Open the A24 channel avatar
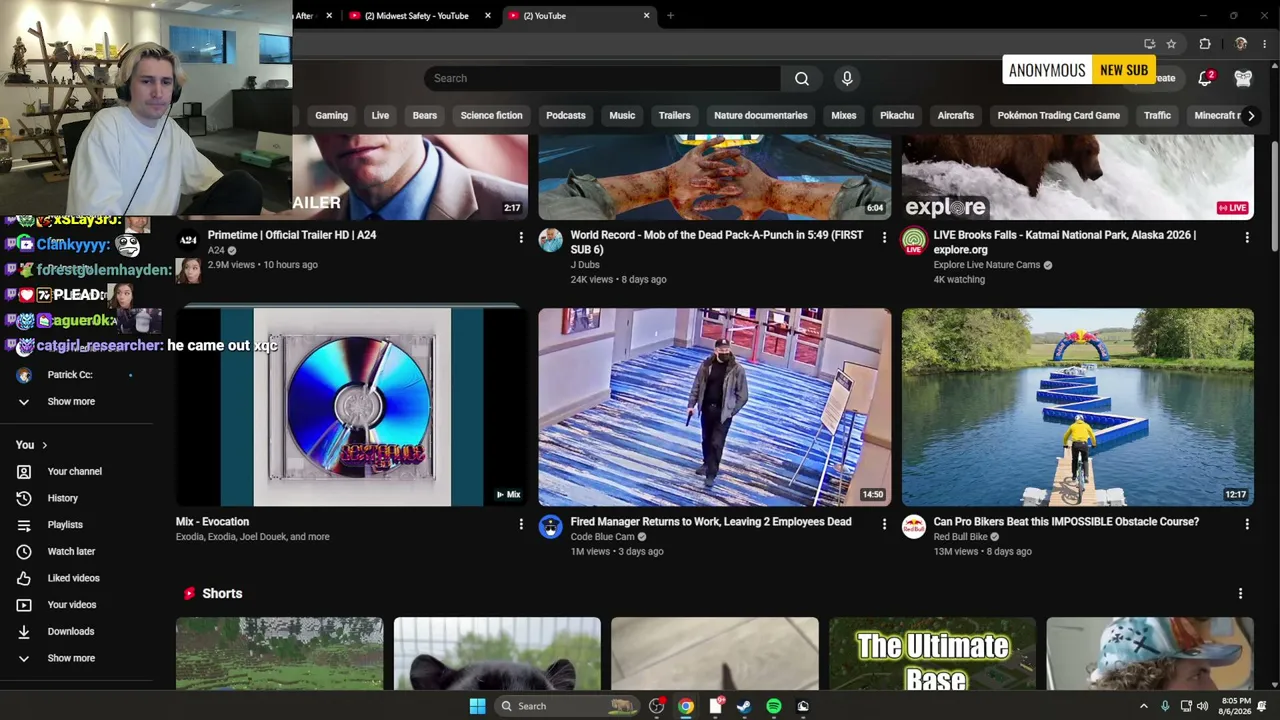Screen dimensions: 1280x720 (188, 240)
